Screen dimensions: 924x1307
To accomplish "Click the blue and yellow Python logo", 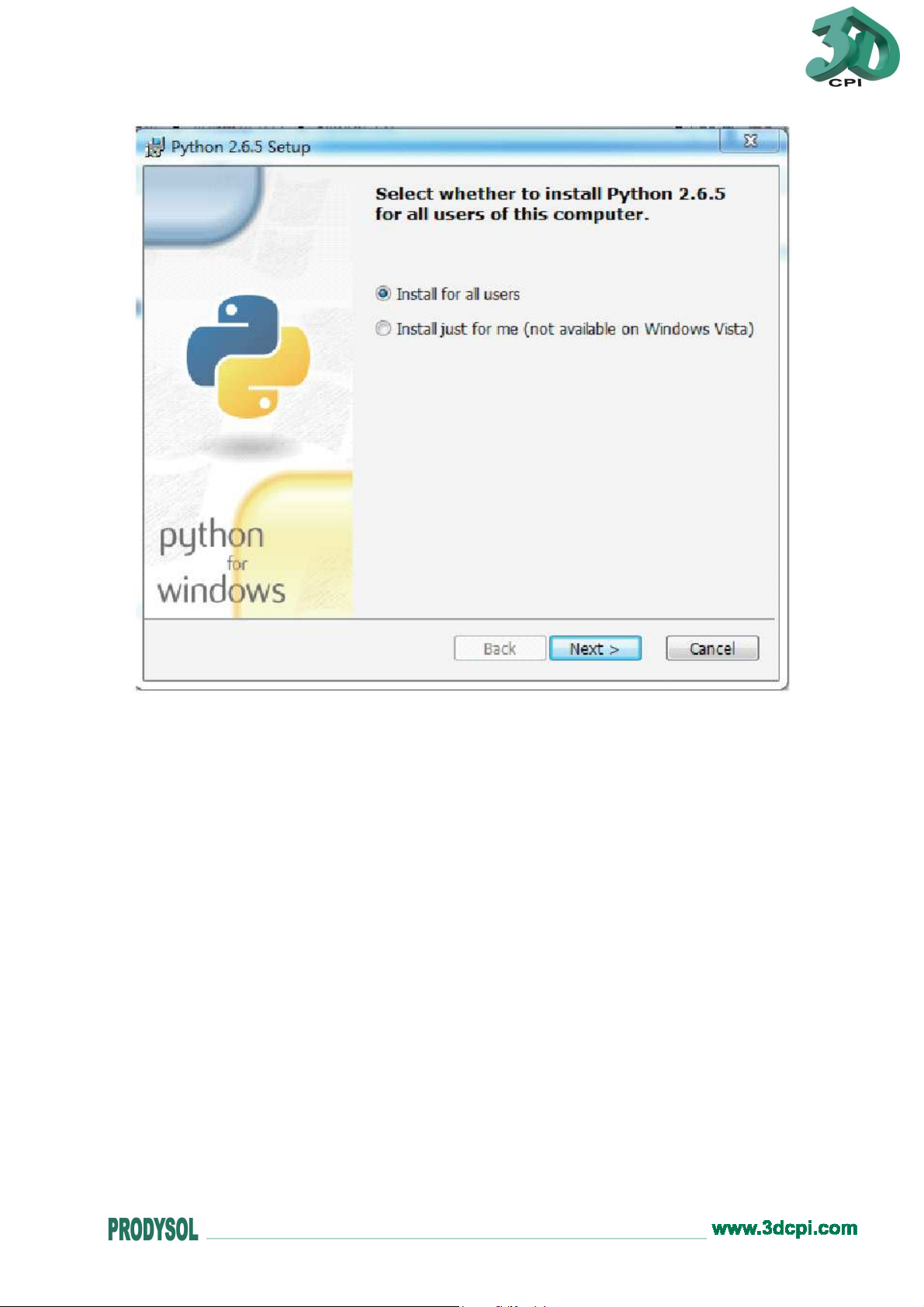I will pos(248,357).
